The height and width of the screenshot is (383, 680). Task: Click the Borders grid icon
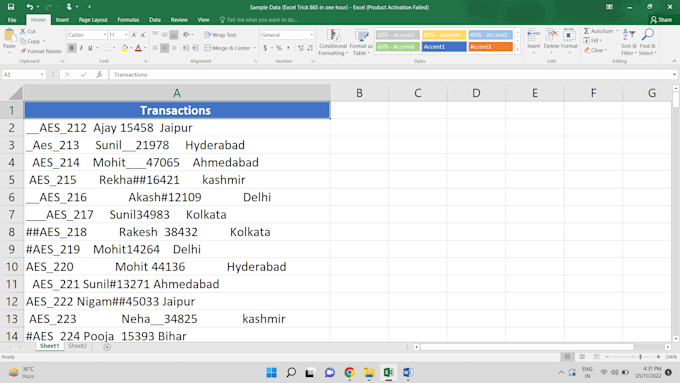pyautogui.click(x=108, y=48)
